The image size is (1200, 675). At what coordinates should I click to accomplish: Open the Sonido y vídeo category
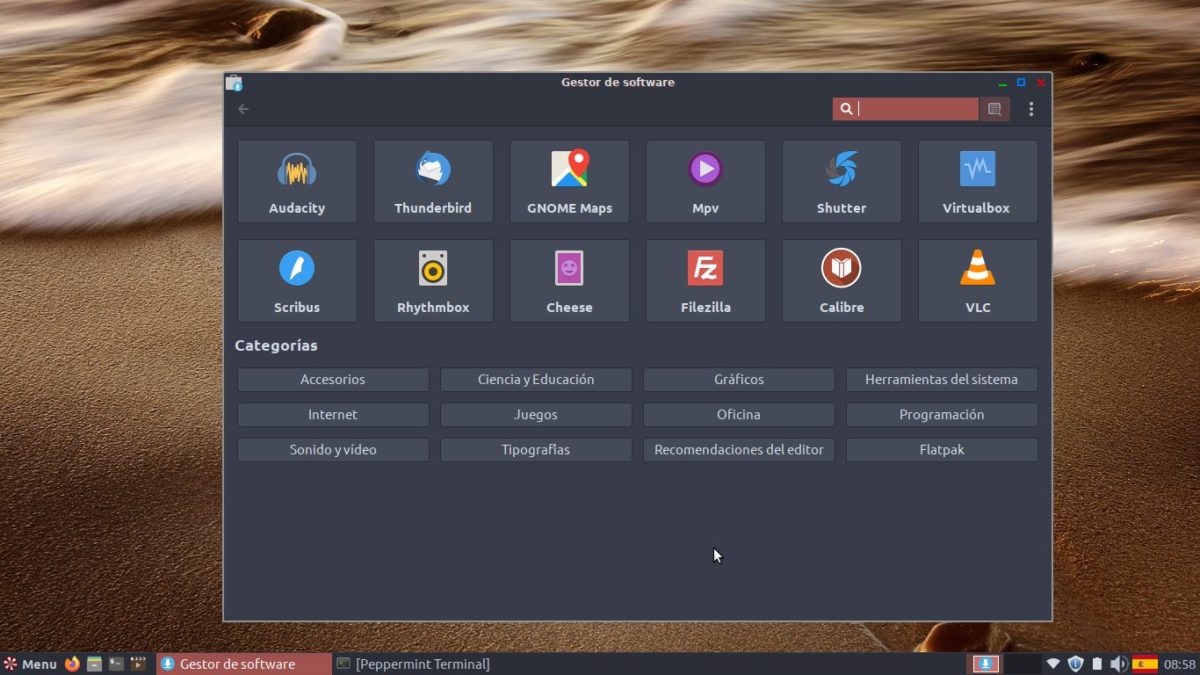coord(333,450)
